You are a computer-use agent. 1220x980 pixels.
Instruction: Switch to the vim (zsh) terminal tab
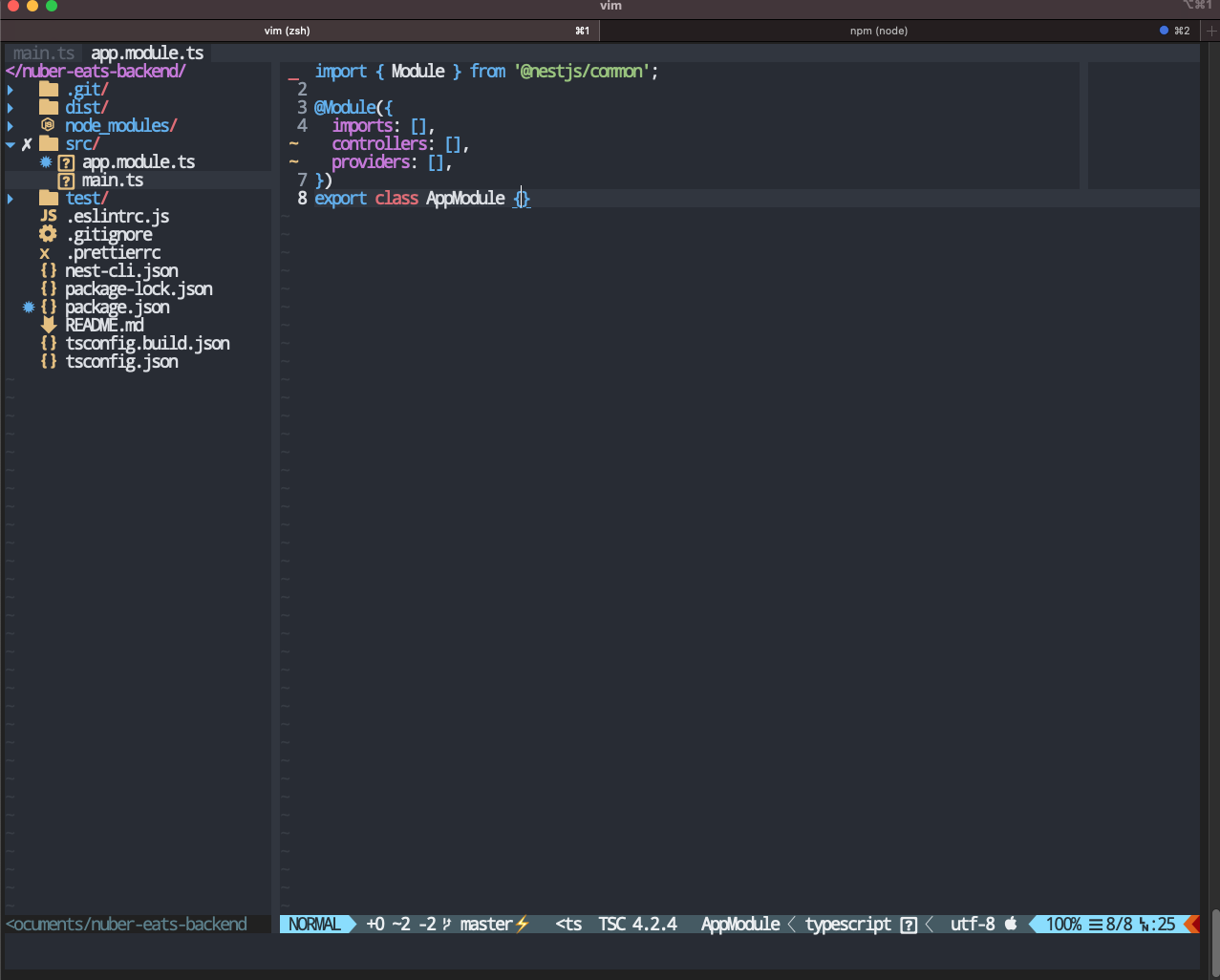[300, 31]
